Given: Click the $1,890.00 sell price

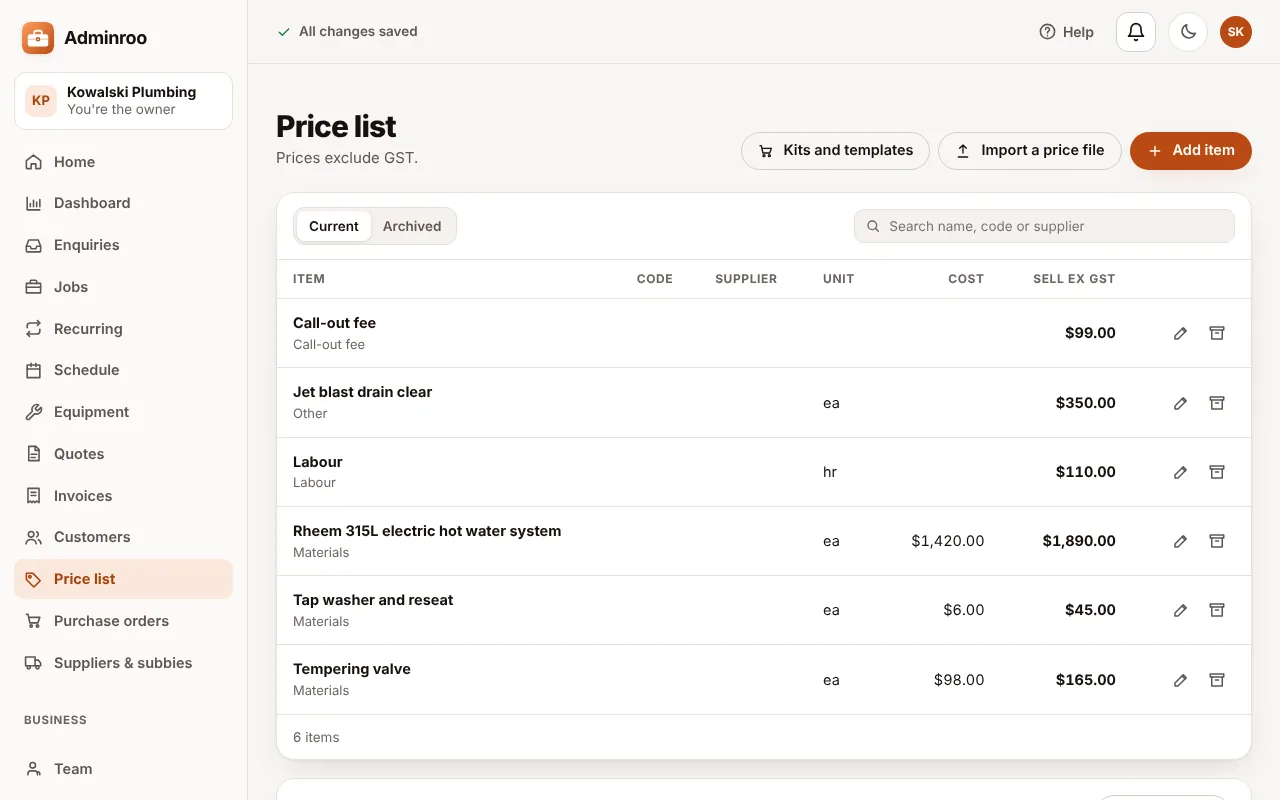Looking at the screenshot, I should coord(1079,541).
